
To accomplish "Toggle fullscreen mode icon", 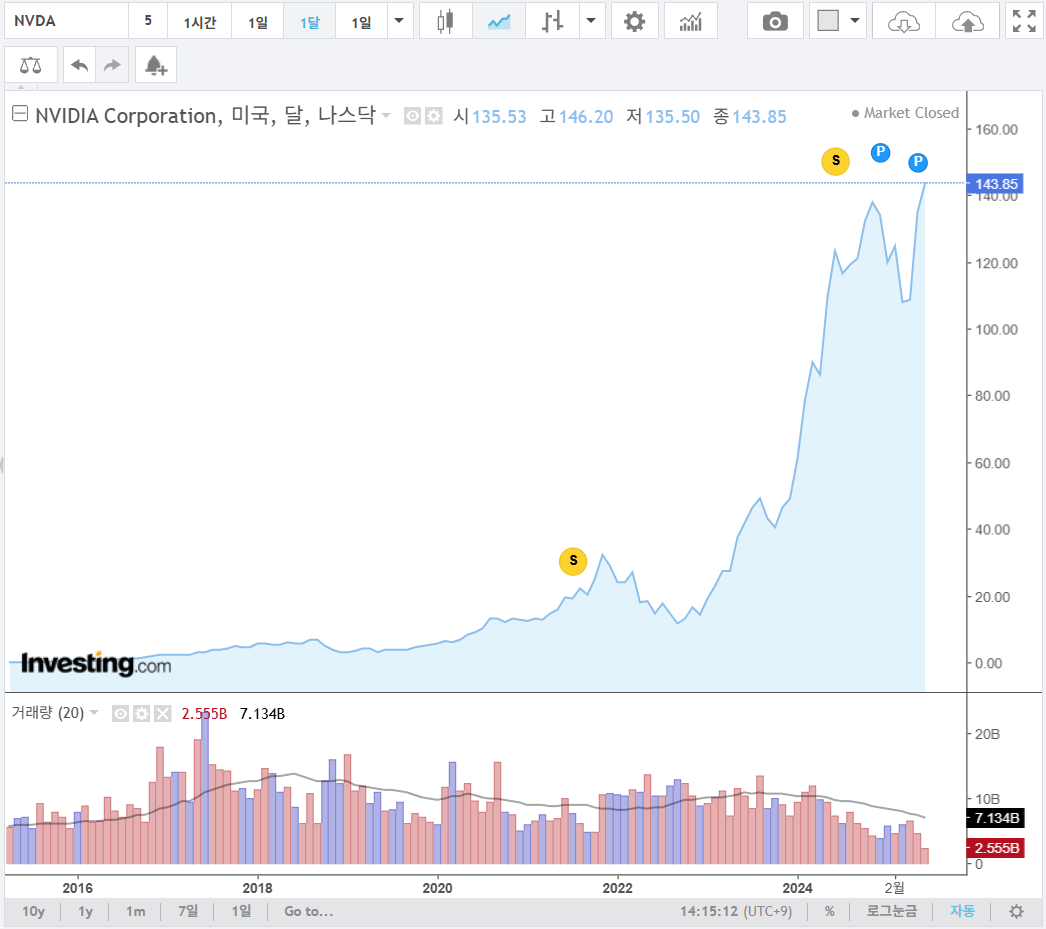I will 1024,21.
